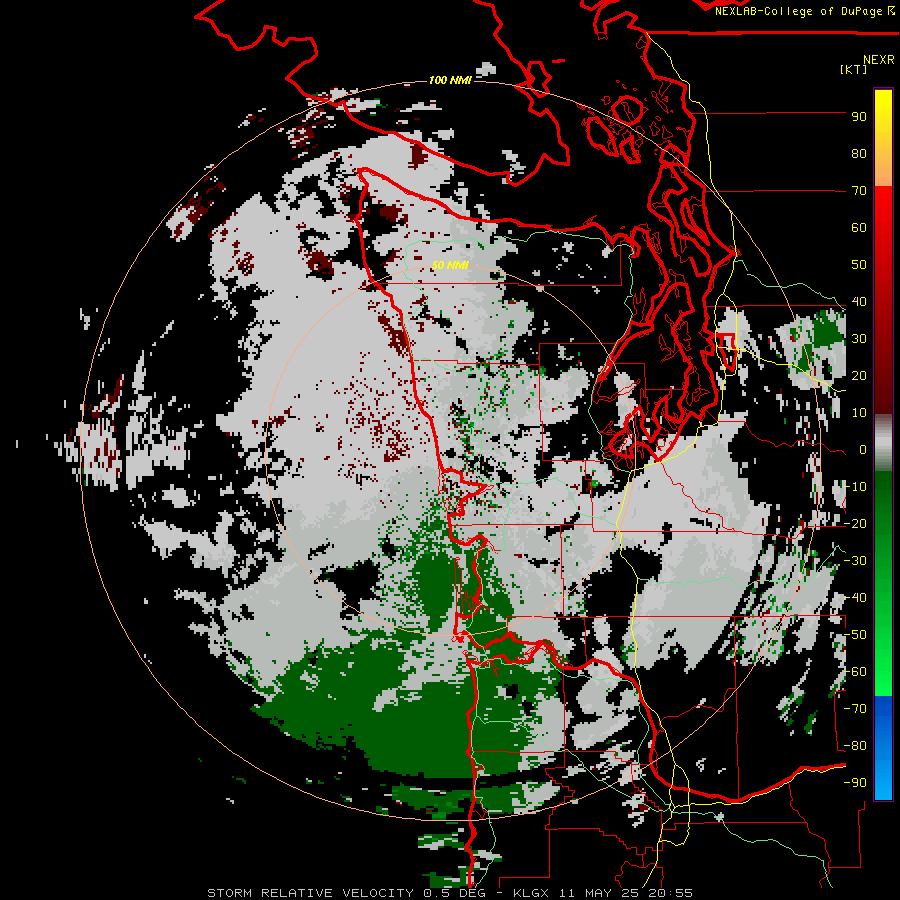
Task: Click the 50 value on the velocity scale
Action: 859,265
